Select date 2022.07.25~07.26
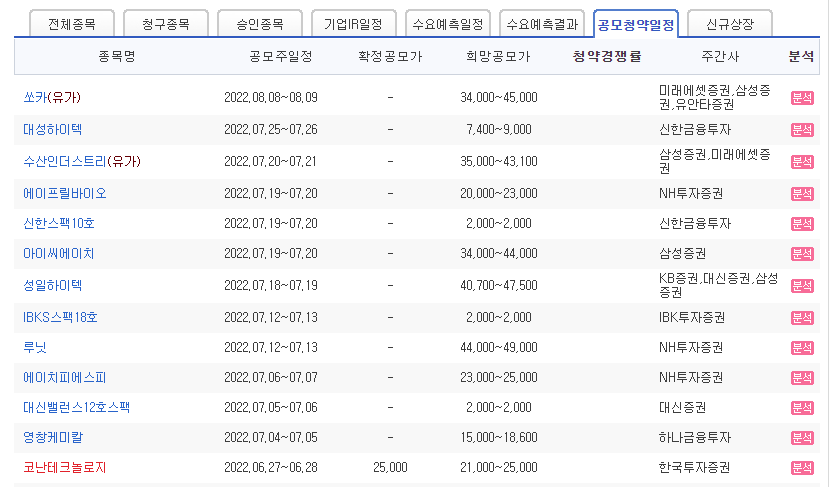Screen dimensions: 829x487 (x=271, y=130)
